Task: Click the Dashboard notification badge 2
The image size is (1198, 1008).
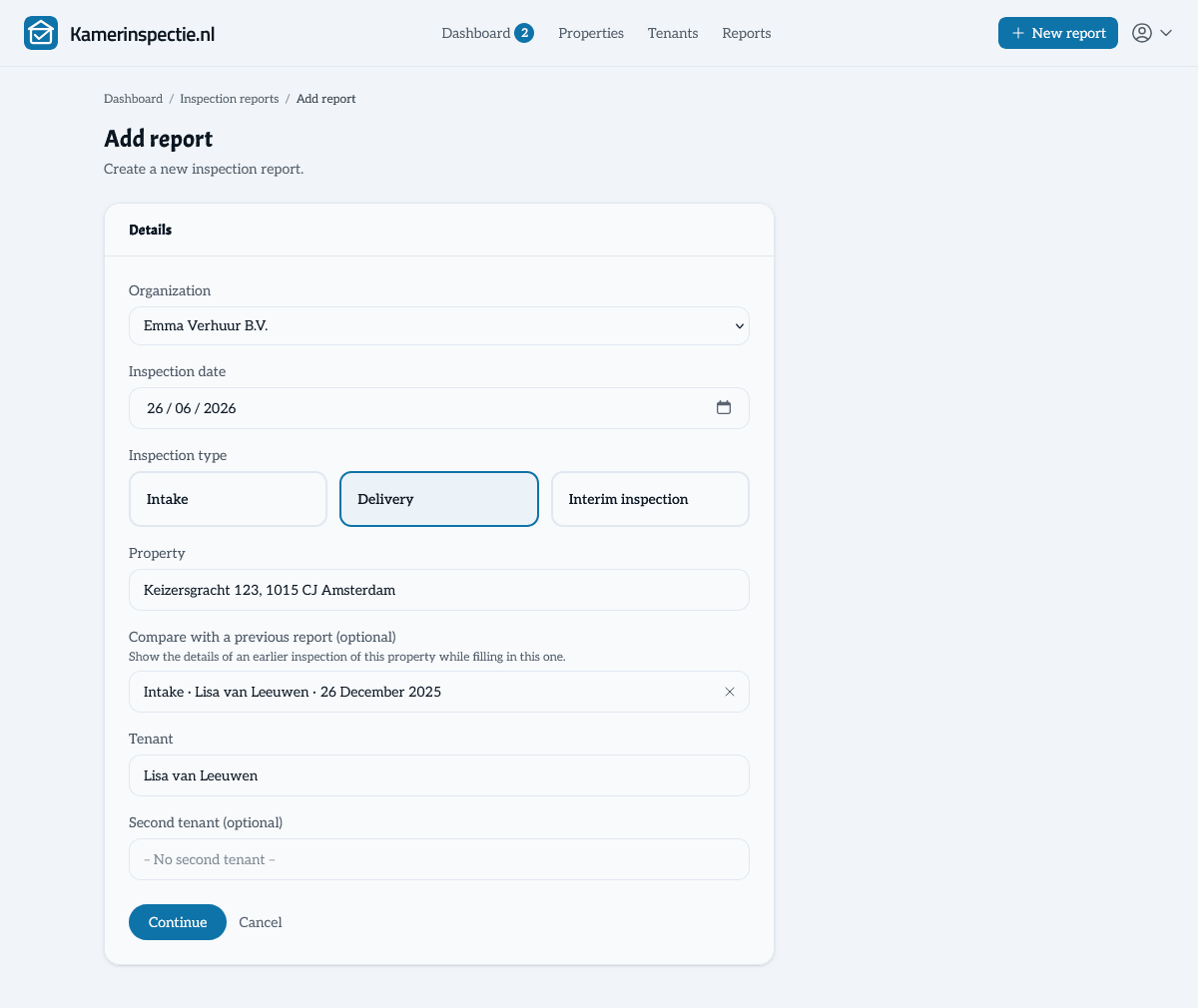Action: click(524, 33)
